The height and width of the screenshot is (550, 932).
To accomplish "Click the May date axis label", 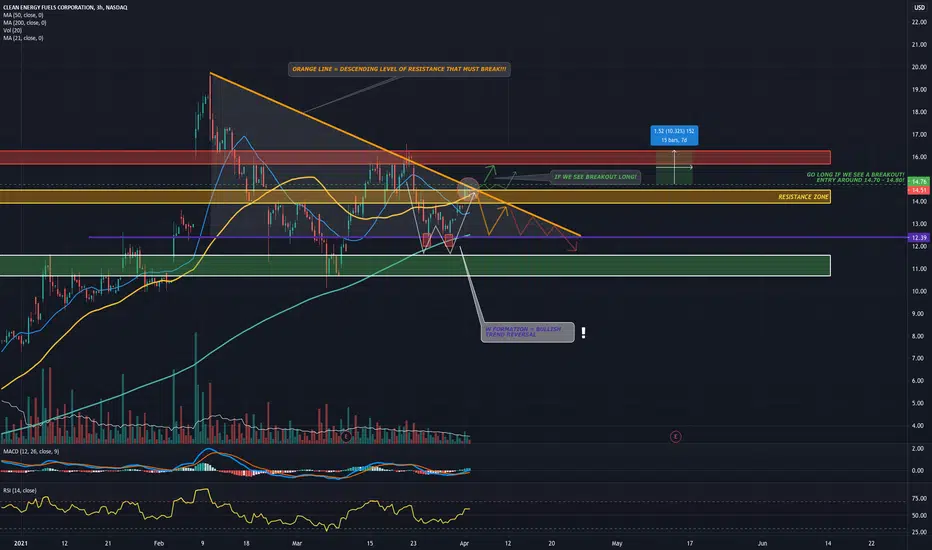I will (617, 543).
